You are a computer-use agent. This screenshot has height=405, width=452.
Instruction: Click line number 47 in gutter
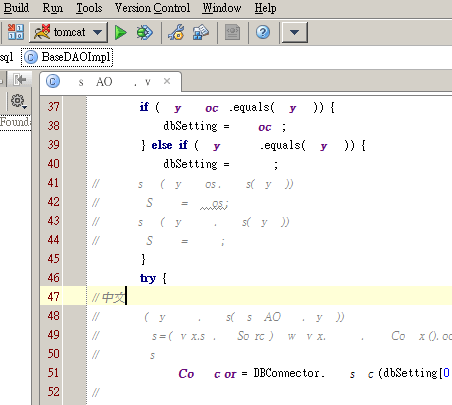point(53,297)
